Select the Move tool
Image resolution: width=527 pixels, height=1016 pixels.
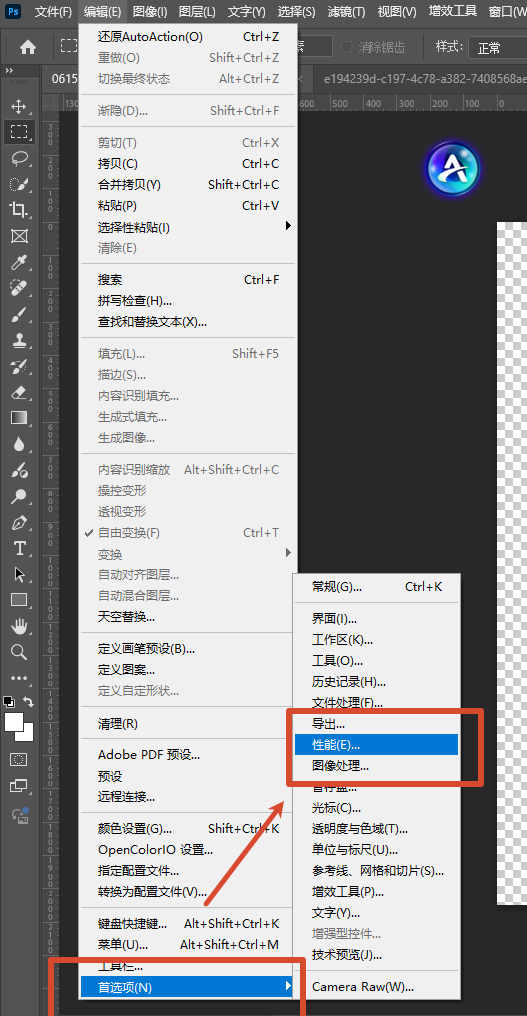[x=19, y=106]
